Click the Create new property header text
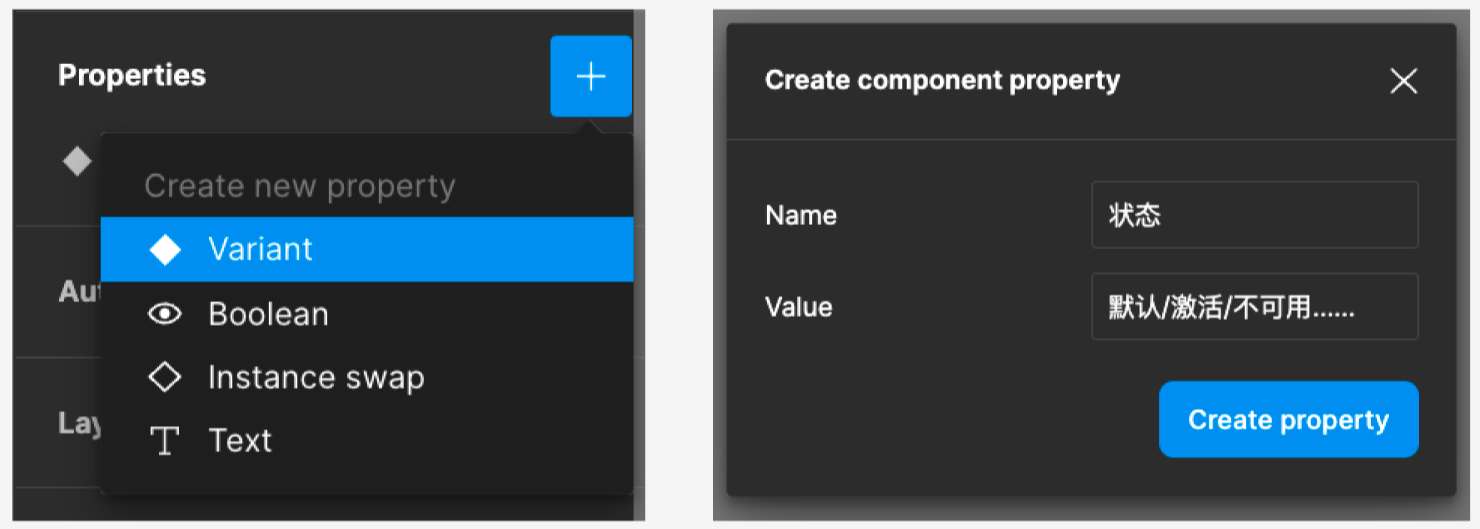Screen dimensions: 1480x529 click(300, 186)
